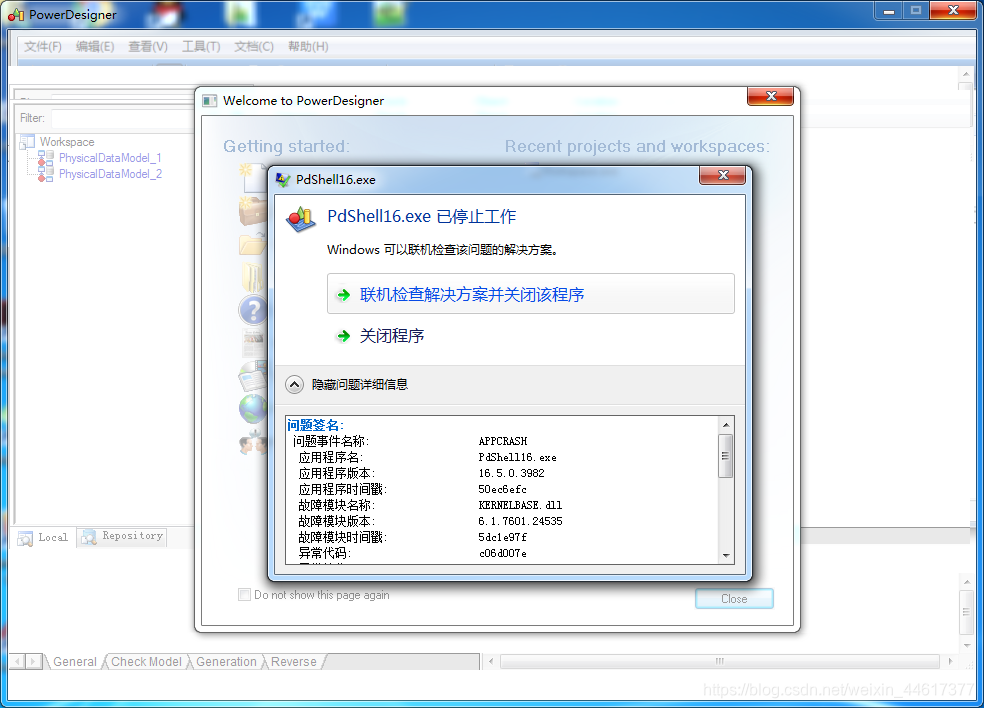The image size is (984, 708).
Task: Click the 50ec6efc timestamp value
Action: click(503, 489)
